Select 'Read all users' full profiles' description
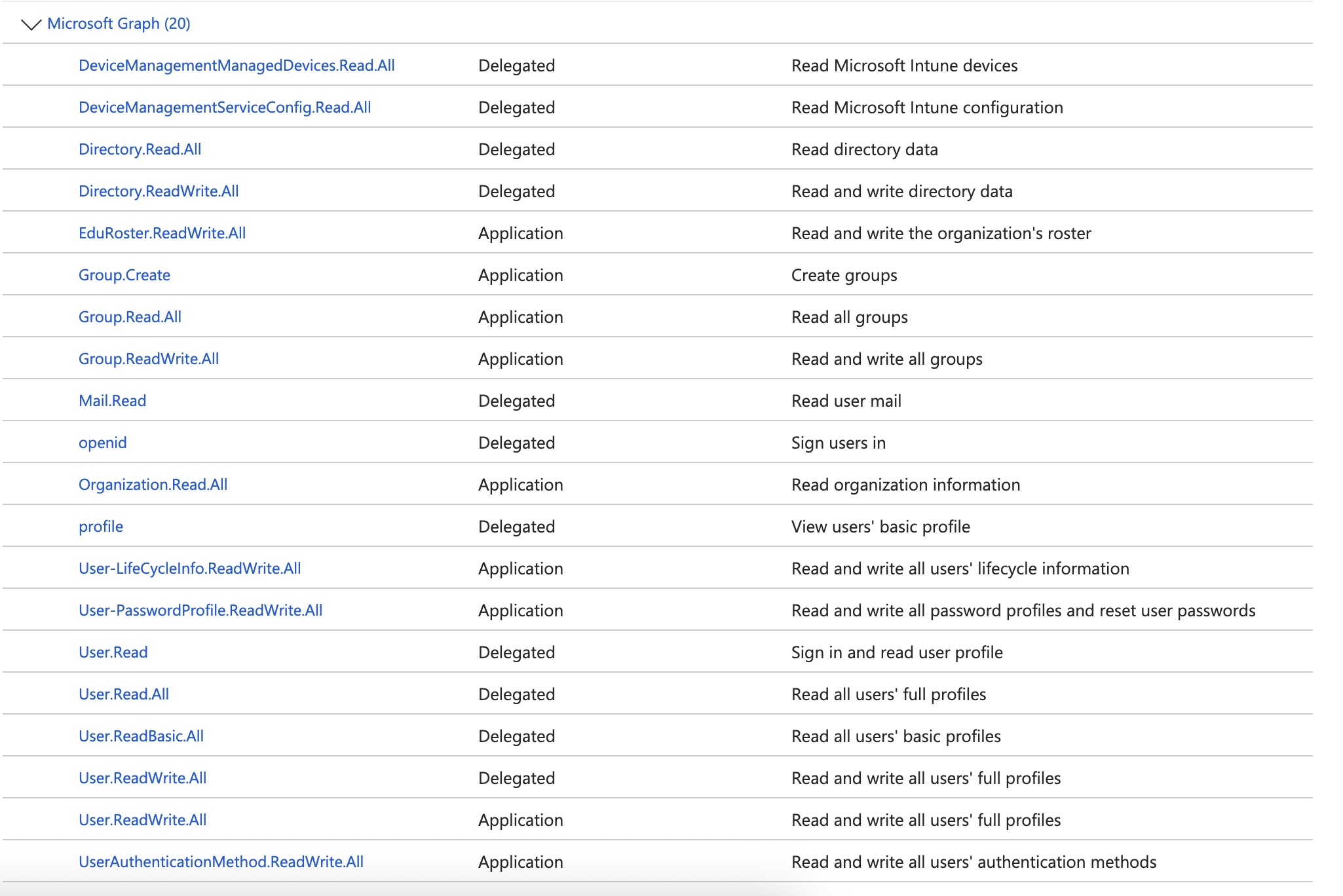This screenshot has height=896, width=1343. point(888,694)
